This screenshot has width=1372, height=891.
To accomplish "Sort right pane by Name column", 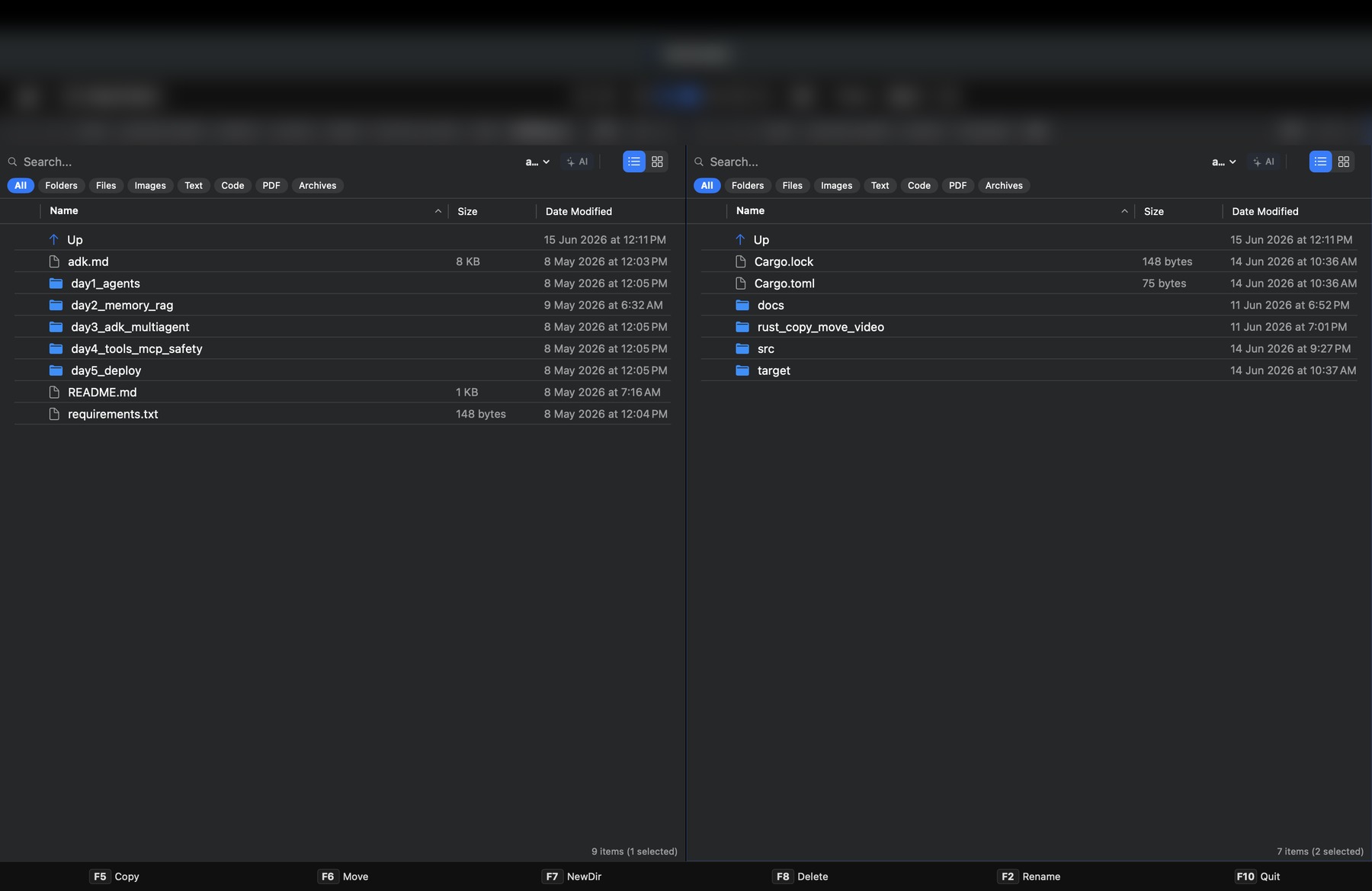I will [x=930, y=211].
